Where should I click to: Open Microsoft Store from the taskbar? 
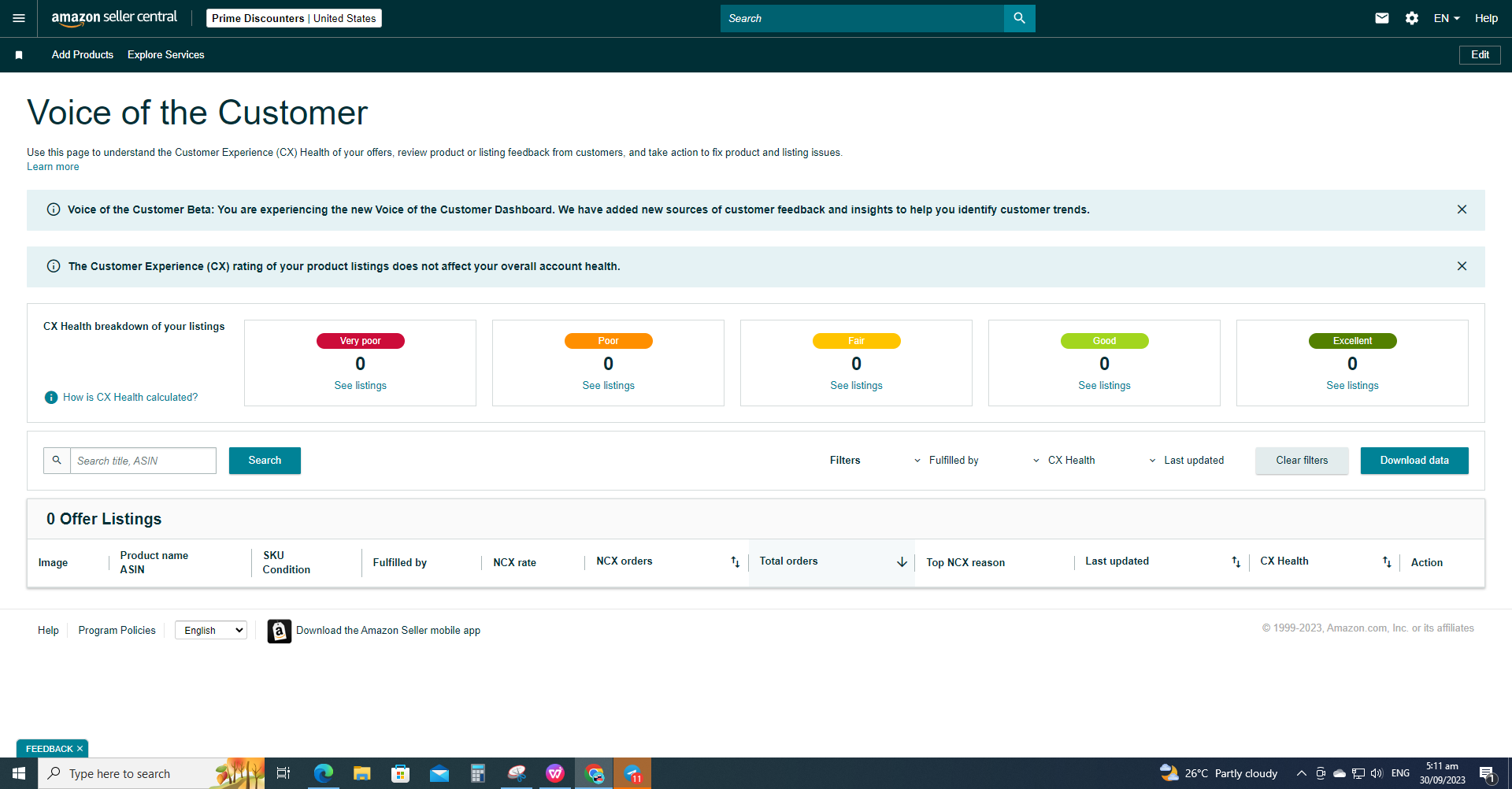[x=400, y=773]
